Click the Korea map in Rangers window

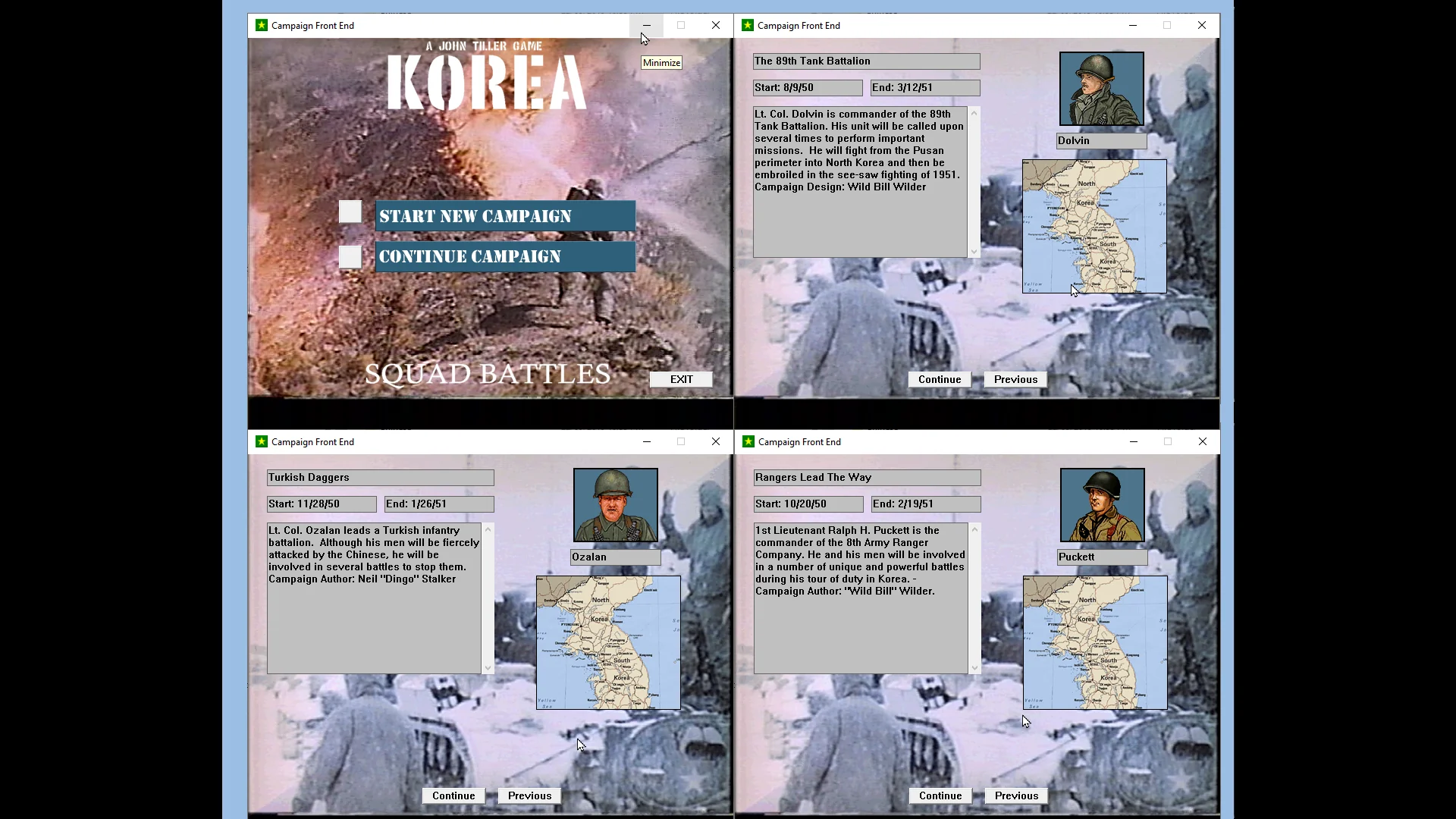[1095, 642]
